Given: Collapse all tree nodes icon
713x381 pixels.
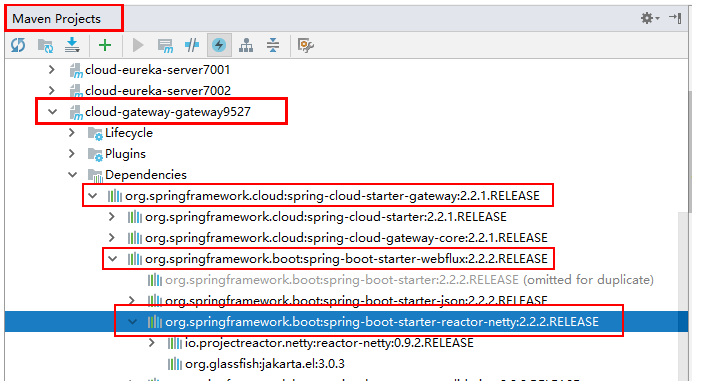Looking at the screenshot, I should pos(273,45).
